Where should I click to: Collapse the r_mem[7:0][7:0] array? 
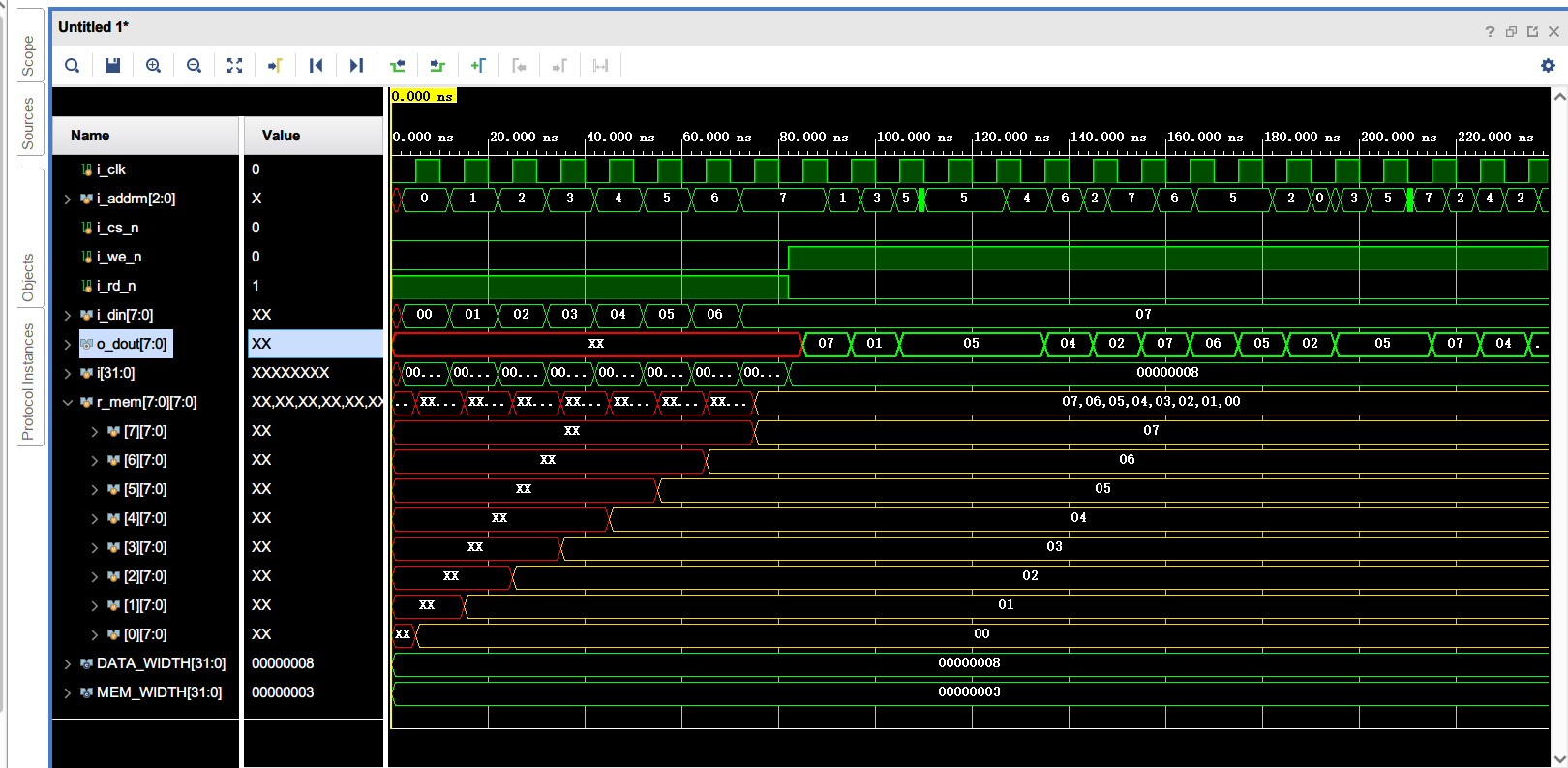point(67,403)
